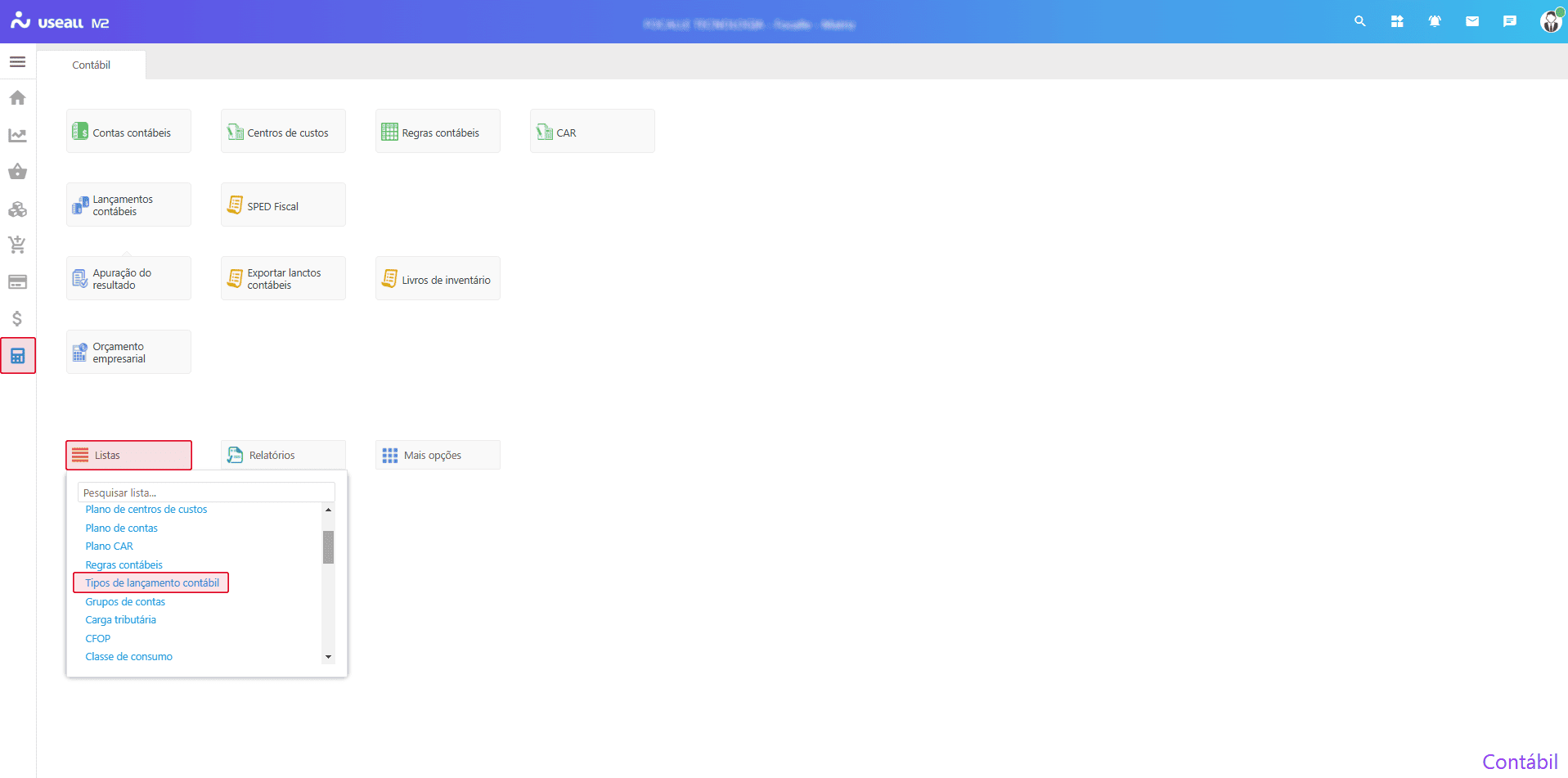
Task: Select Carga tributária list
Action: [x=120, y=620]
